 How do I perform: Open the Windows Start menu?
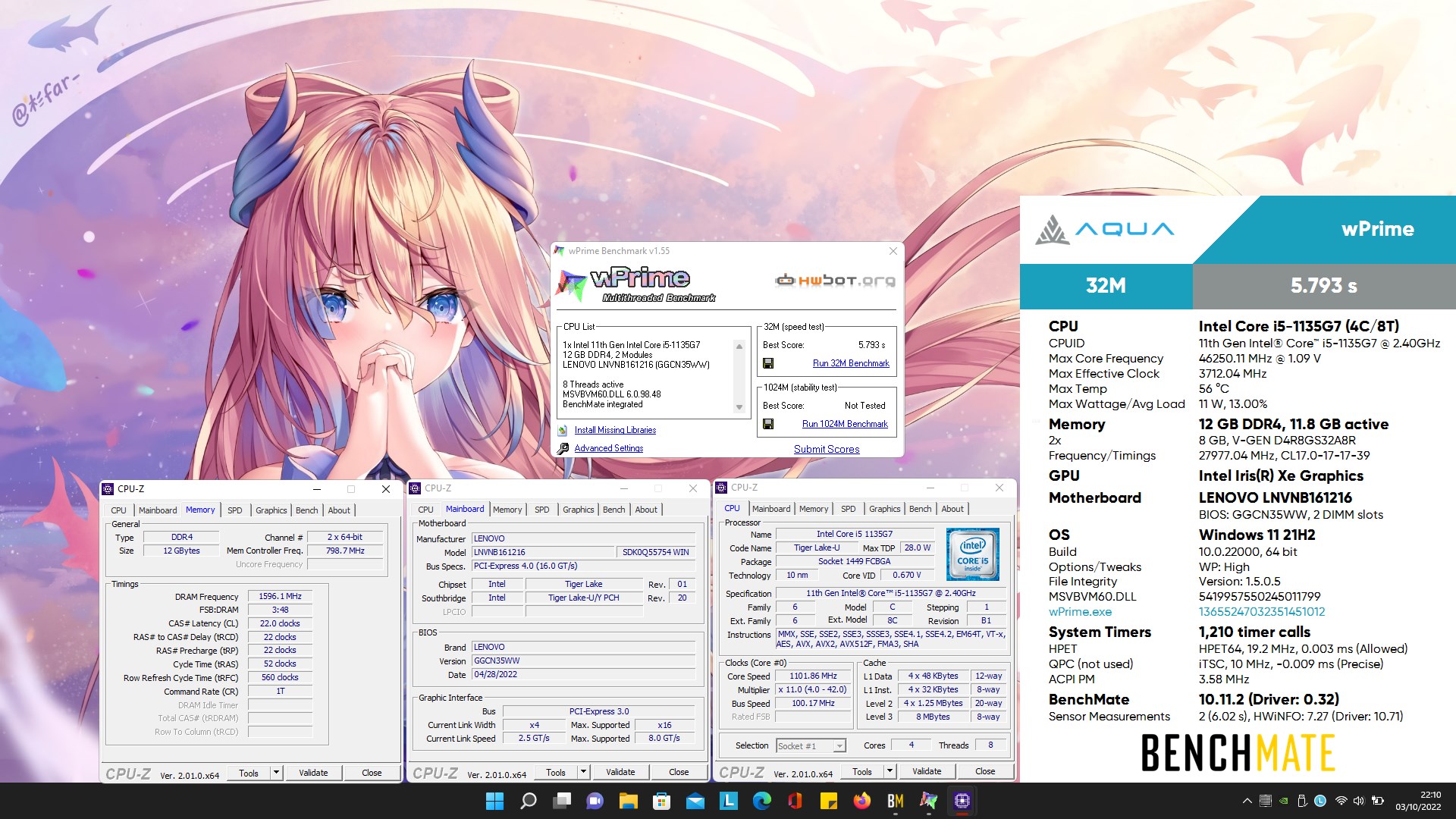pyautogui.click(x=494, y=801)
